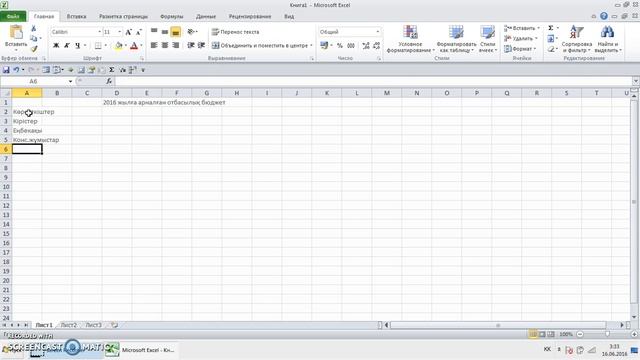Open Условное форматирование dropdown

[x=410, y=39]
